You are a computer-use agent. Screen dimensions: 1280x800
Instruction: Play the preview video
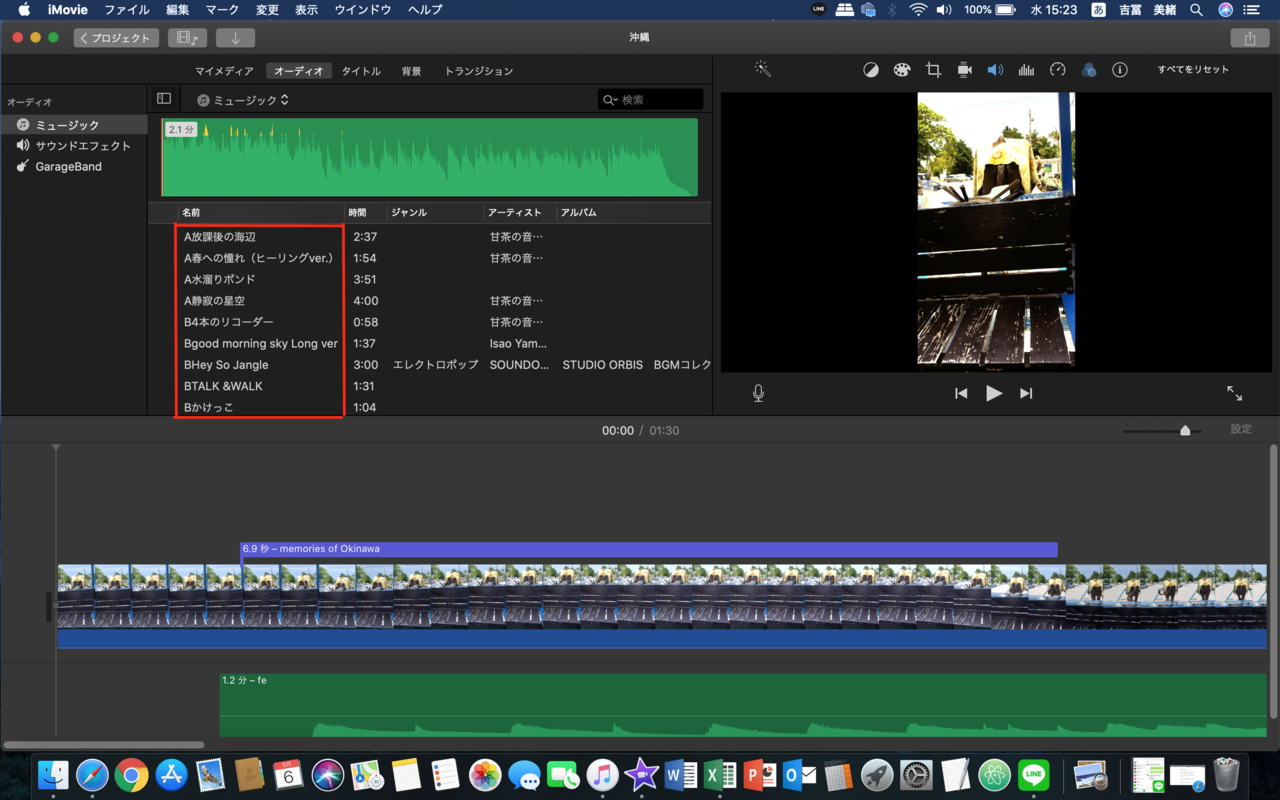click(x=993, y=393)
